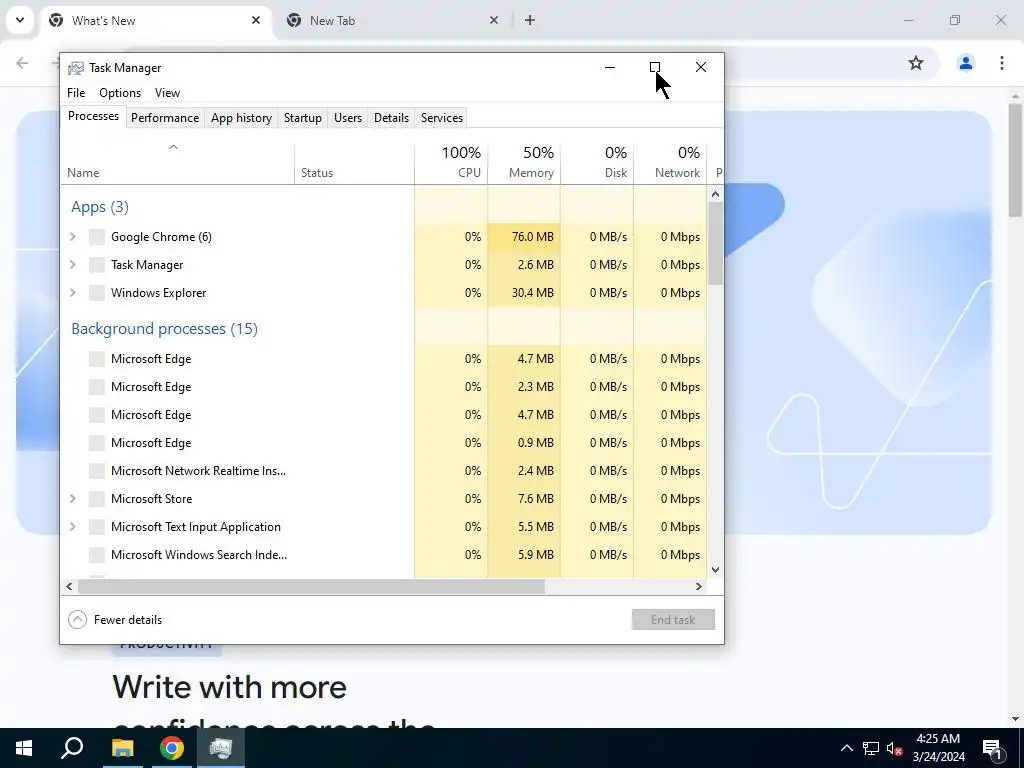Image resolution: width=1024 pixels, height=768 pixels.
Task: Sort by the Status column header
Action: point(354,162)
